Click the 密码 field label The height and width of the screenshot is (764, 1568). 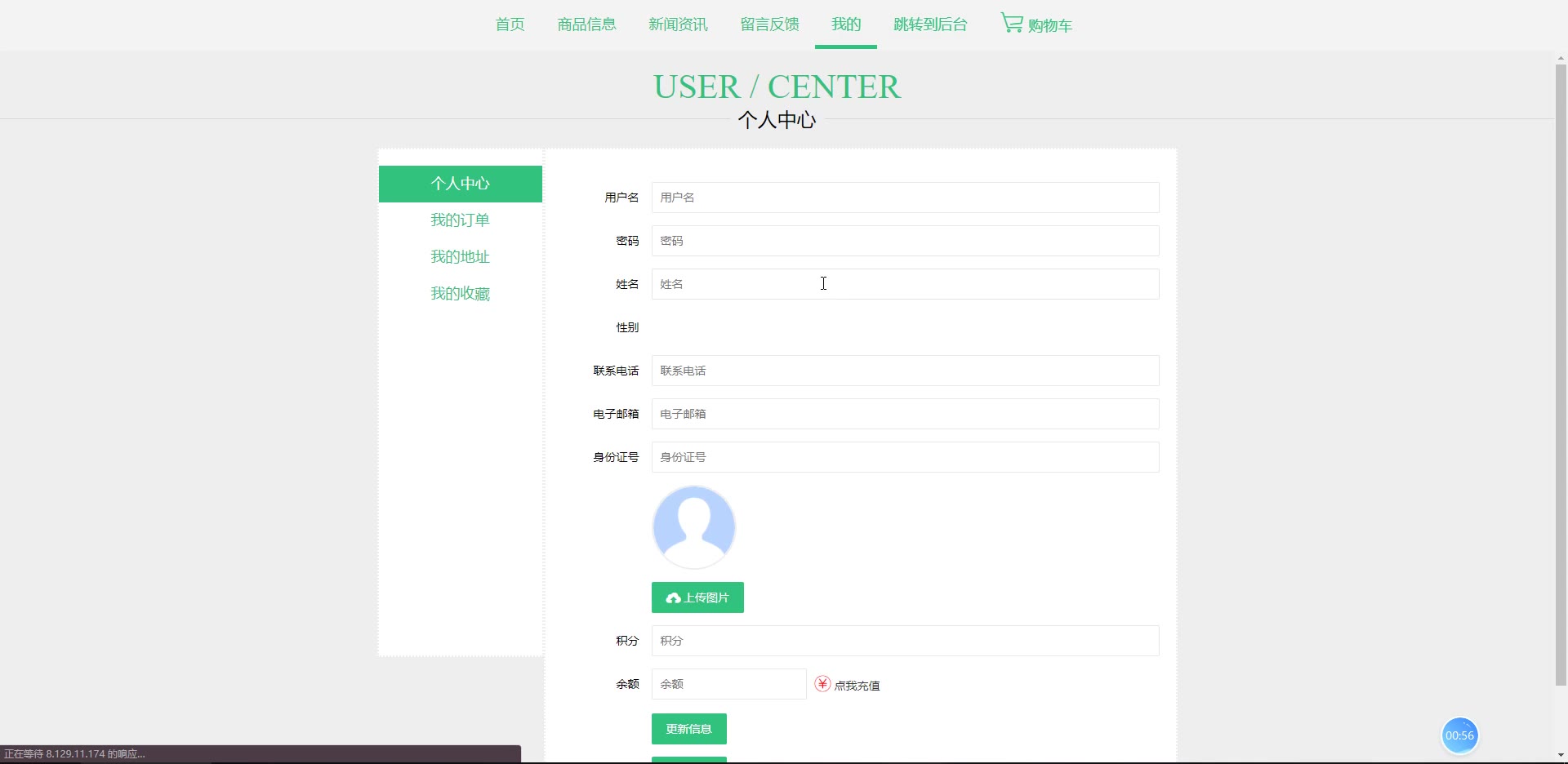click(627, 241)
